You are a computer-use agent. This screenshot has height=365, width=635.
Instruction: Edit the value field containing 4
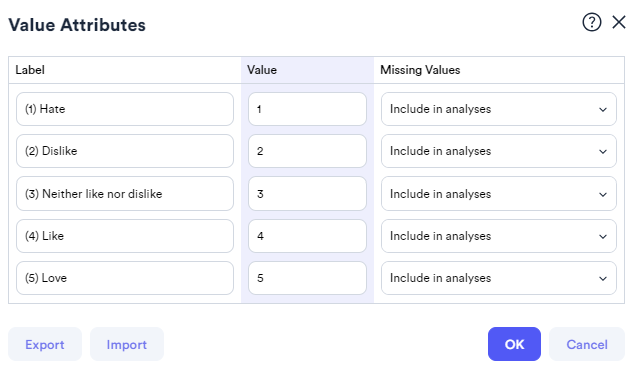[307, 236]
